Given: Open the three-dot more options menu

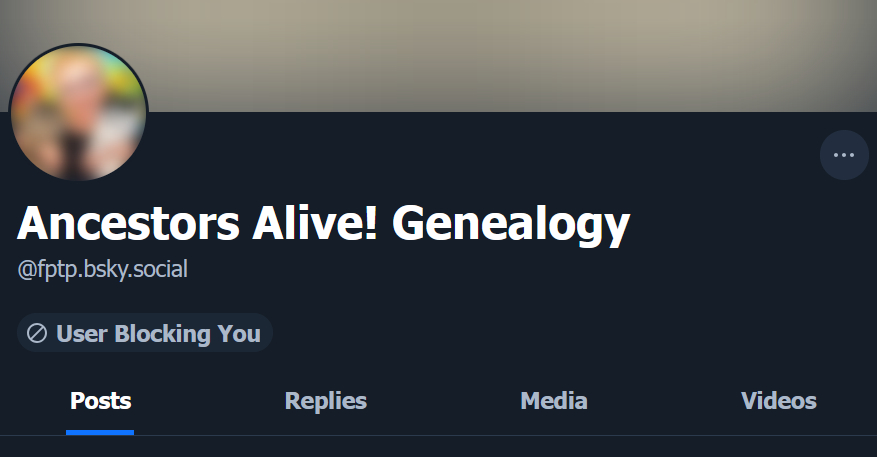Looking at the screenshot, I should [844, 155].
